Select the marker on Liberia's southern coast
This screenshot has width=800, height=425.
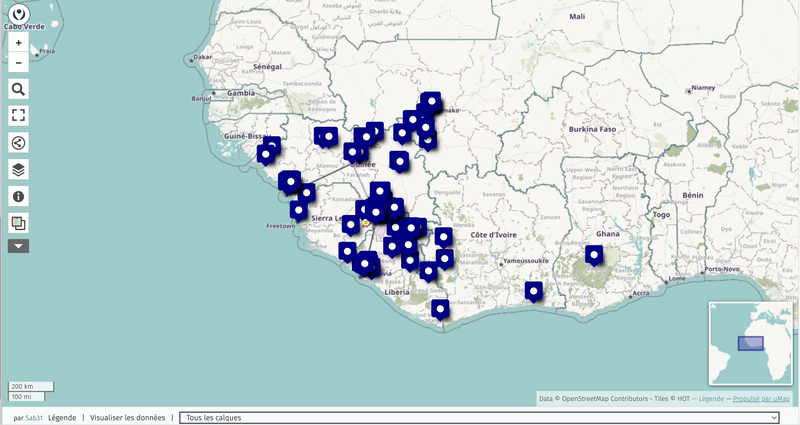click(x=440, y=309)
